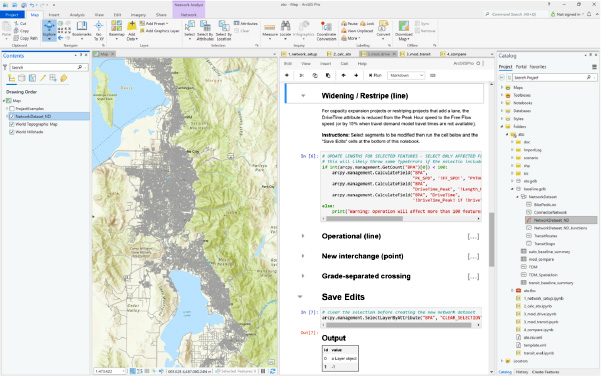Screen dimensions: 601x376
Task: Open the Bookmarks gallery
Action: point(81,30)
